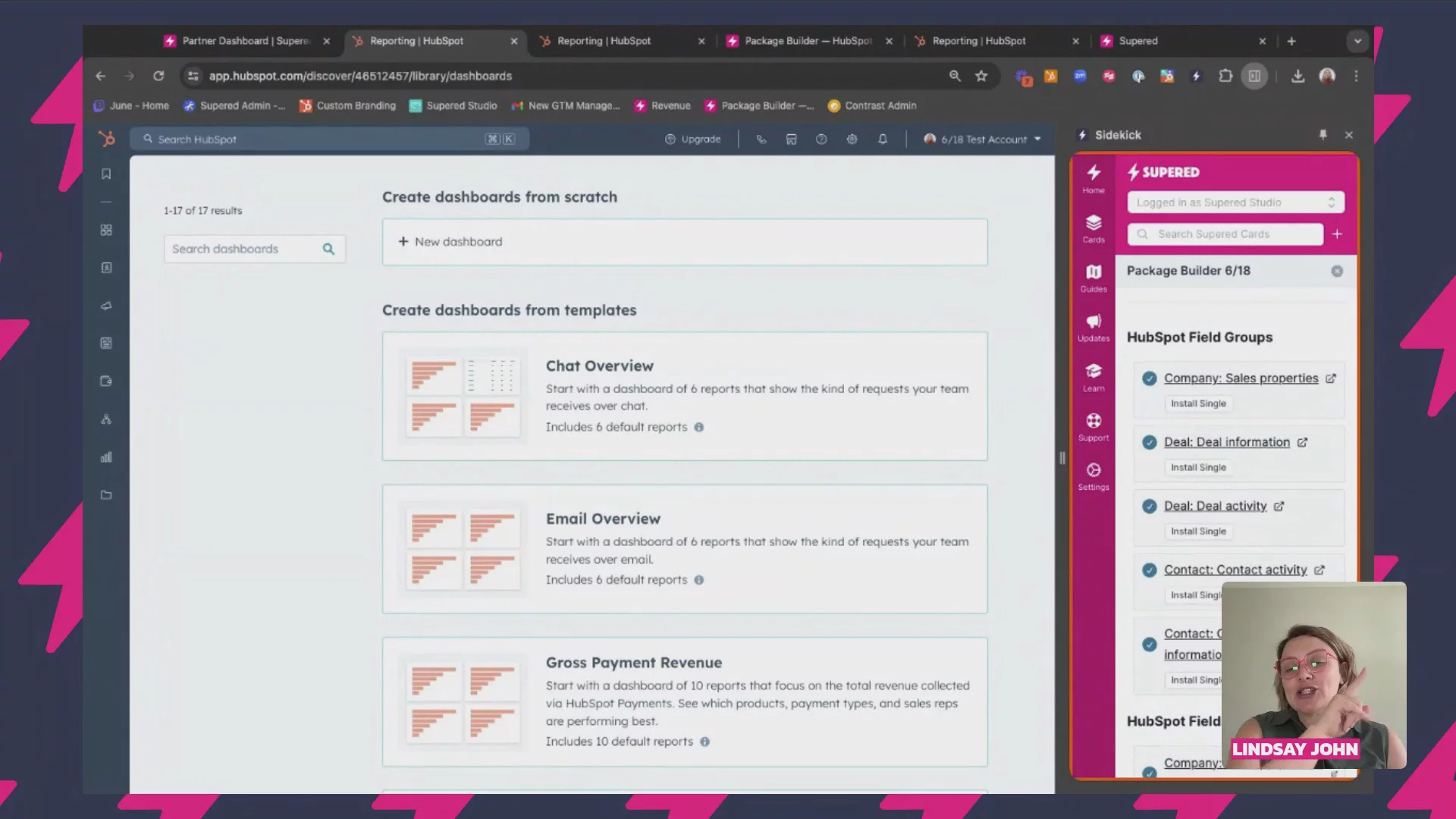Click the plus icon beside Search Supered Cards
The width and height of the screenshot is (1456, 819).
click(1338, 234)
